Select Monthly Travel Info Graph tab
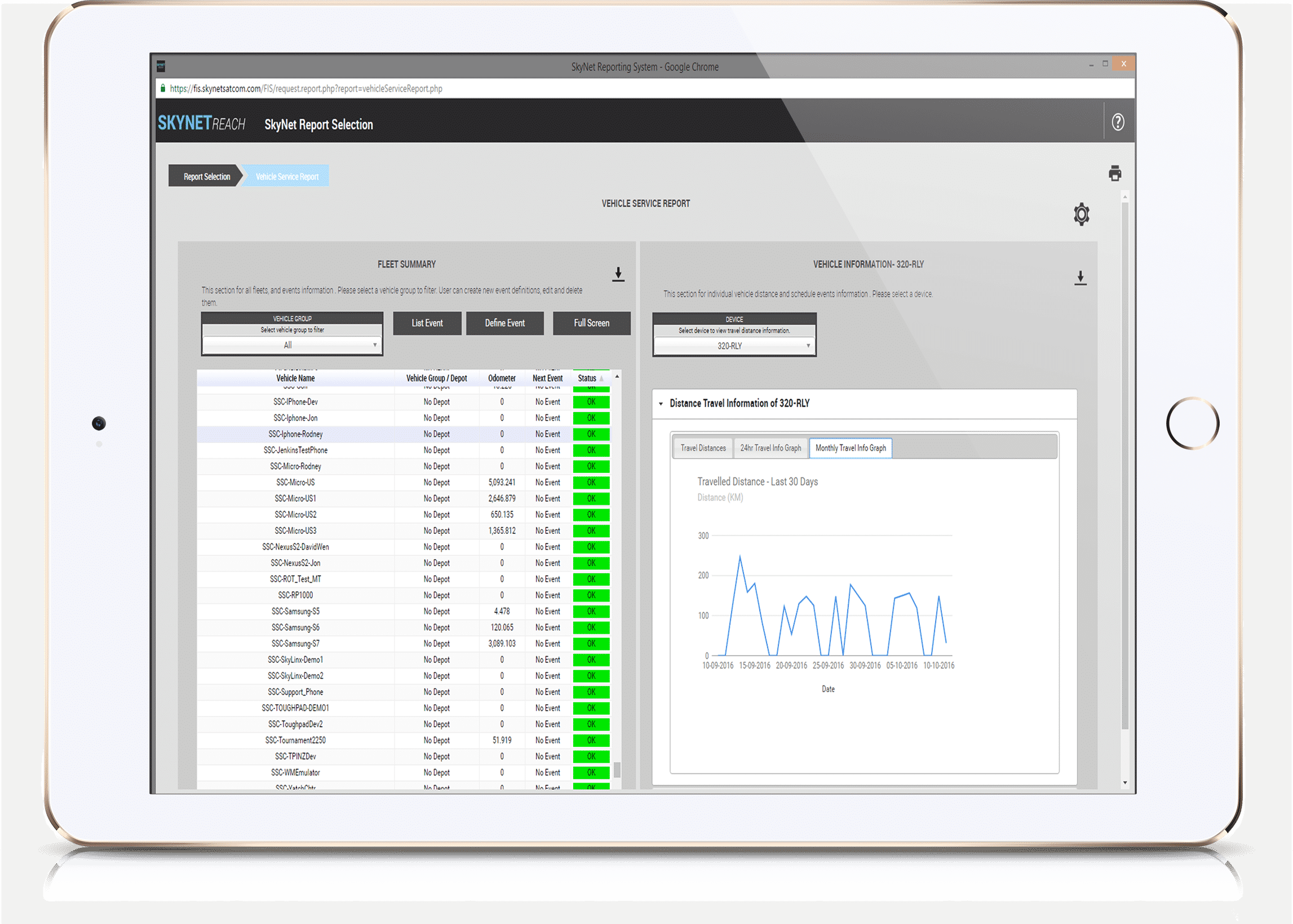Image resolution: width=1293 pixels, height=924 pixels. click(850, 448)
